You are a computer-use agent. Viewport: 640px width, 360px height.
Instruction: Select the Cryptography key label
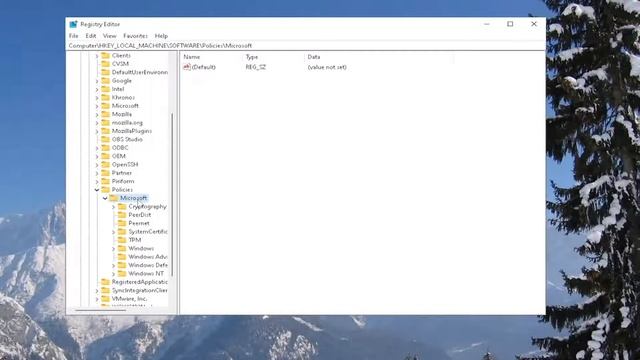coord(147,207)
